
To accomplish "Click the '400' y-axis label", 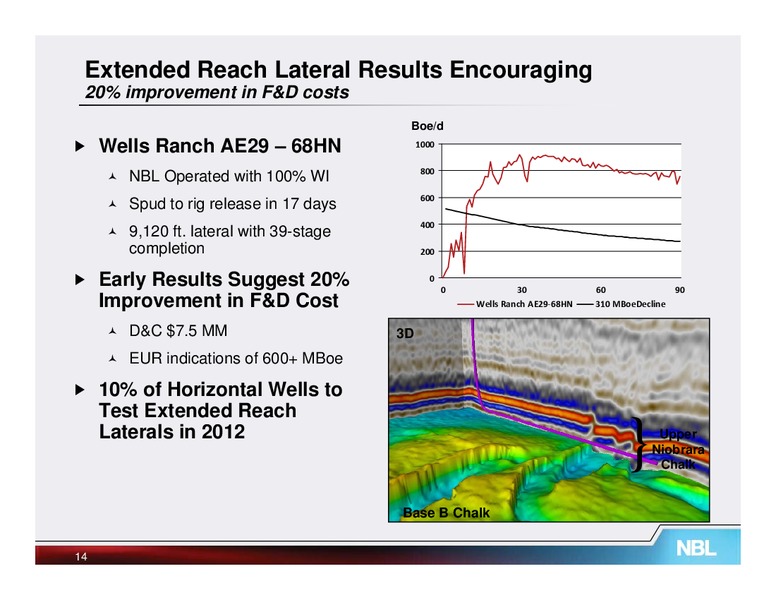I will pos(427,225).
